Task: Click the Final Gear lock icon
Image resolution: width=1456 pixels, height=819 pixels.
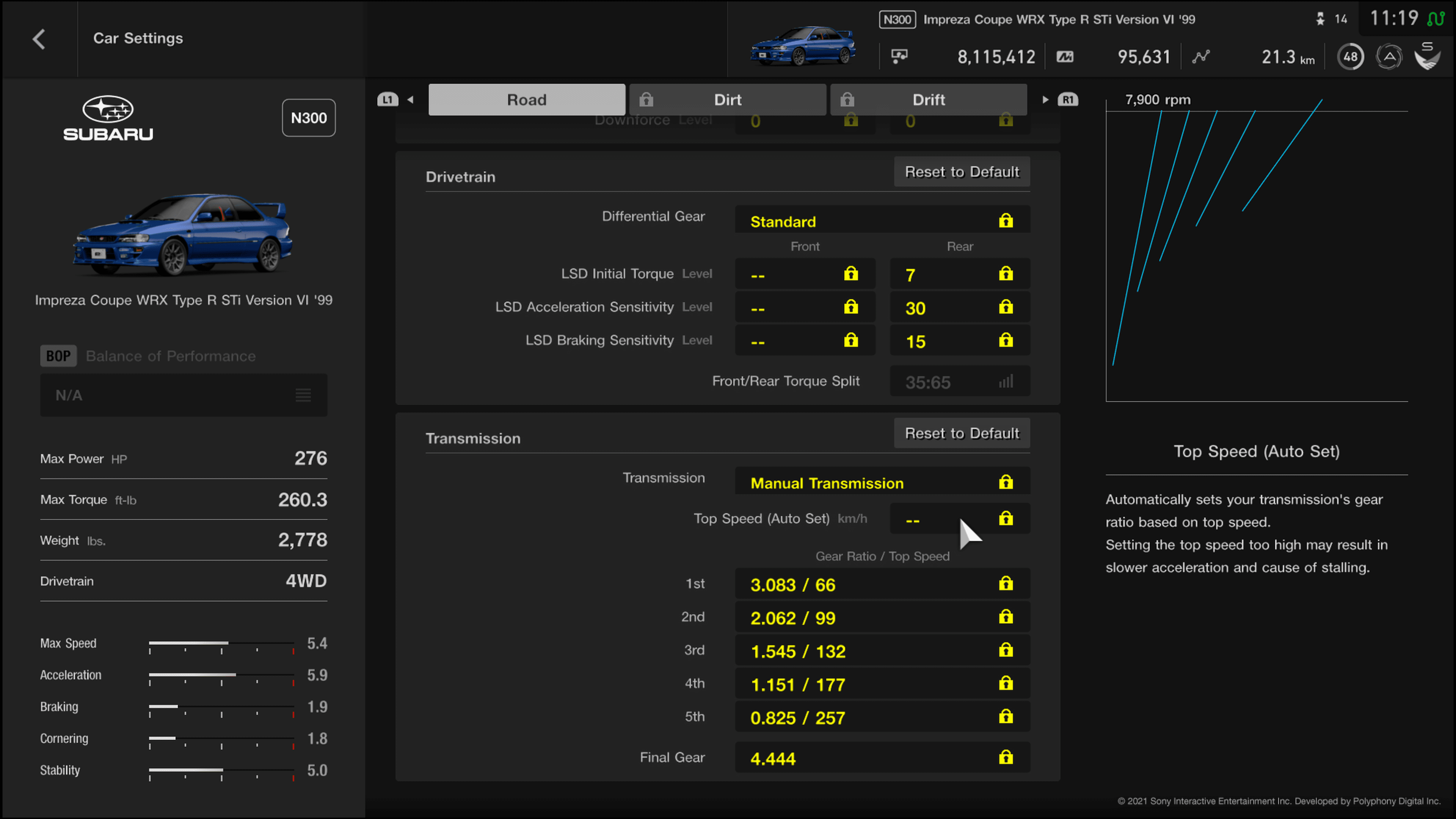Action: pos(1006,758)
